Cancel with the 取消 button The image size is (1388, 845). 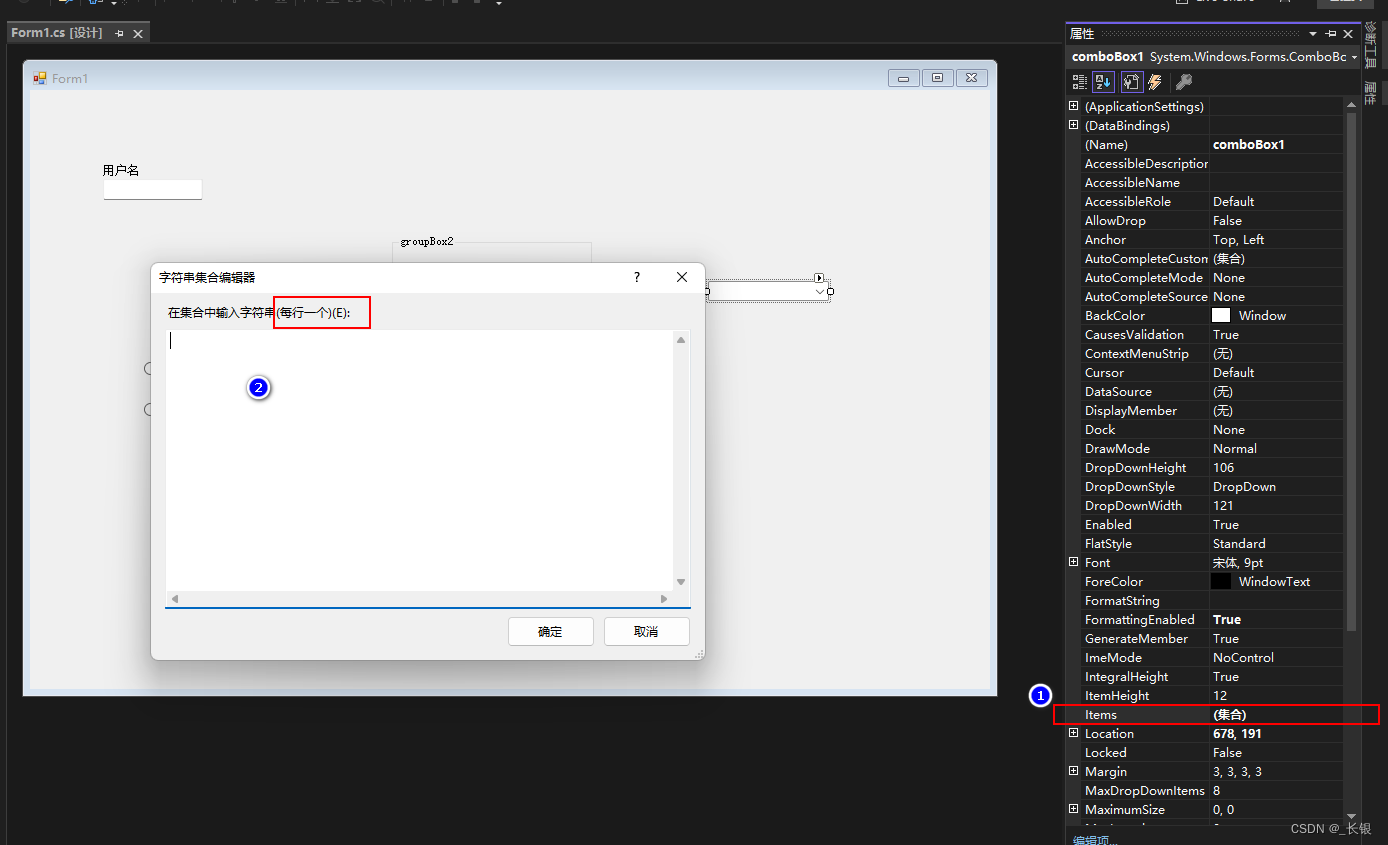(646, 631)
